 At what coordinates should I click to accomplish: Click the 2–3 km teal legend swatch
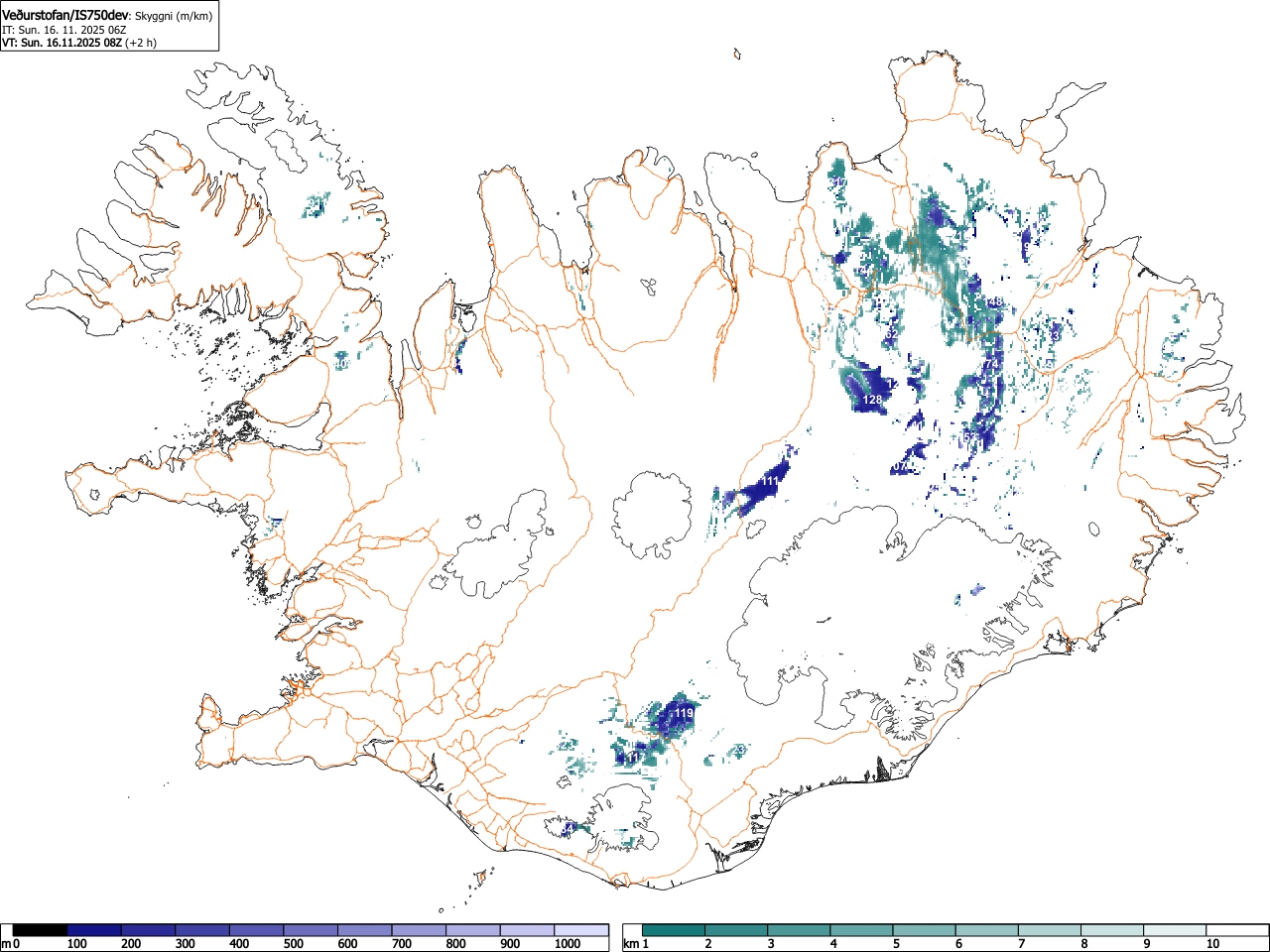(737, 930)
